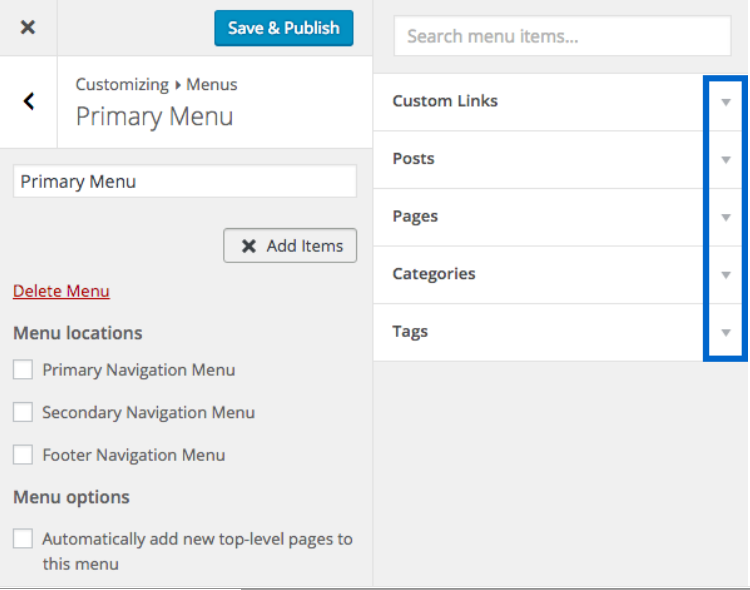Open the Pages section dropdown arrow
Screen dimensions: 750x590
(x=726, y=217)
